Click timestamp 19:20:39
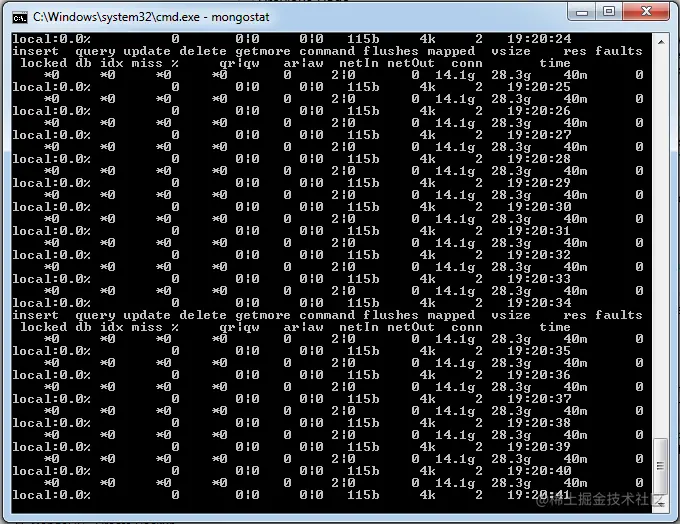 point(539,447)
